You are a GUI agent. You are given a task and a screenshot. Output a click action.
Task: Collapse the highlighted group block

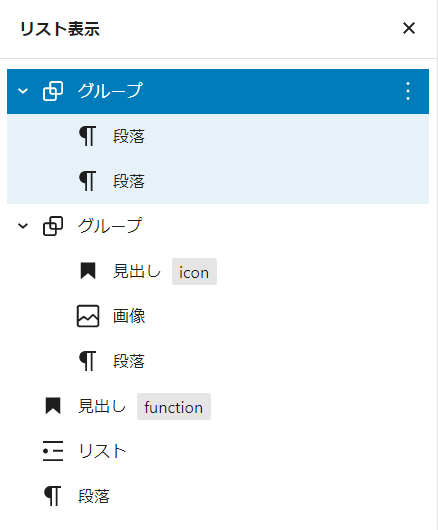click(23, 91)
